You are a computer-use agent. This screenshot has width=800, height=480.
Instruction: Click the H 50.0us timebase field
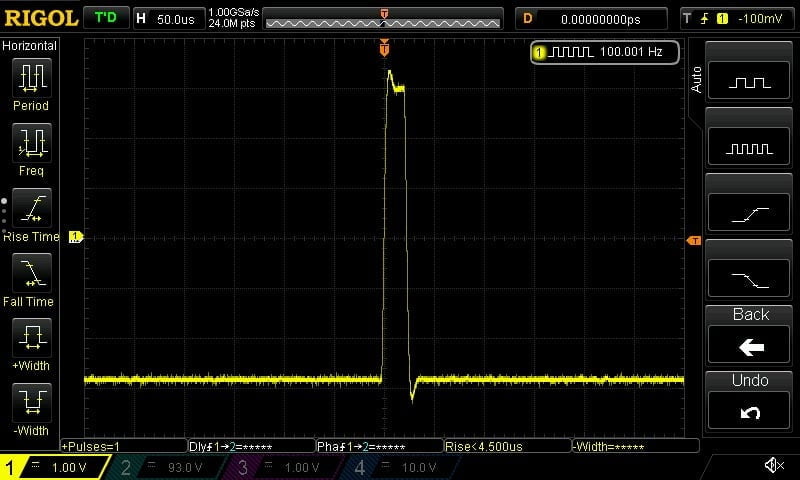(x=169, y=19)
